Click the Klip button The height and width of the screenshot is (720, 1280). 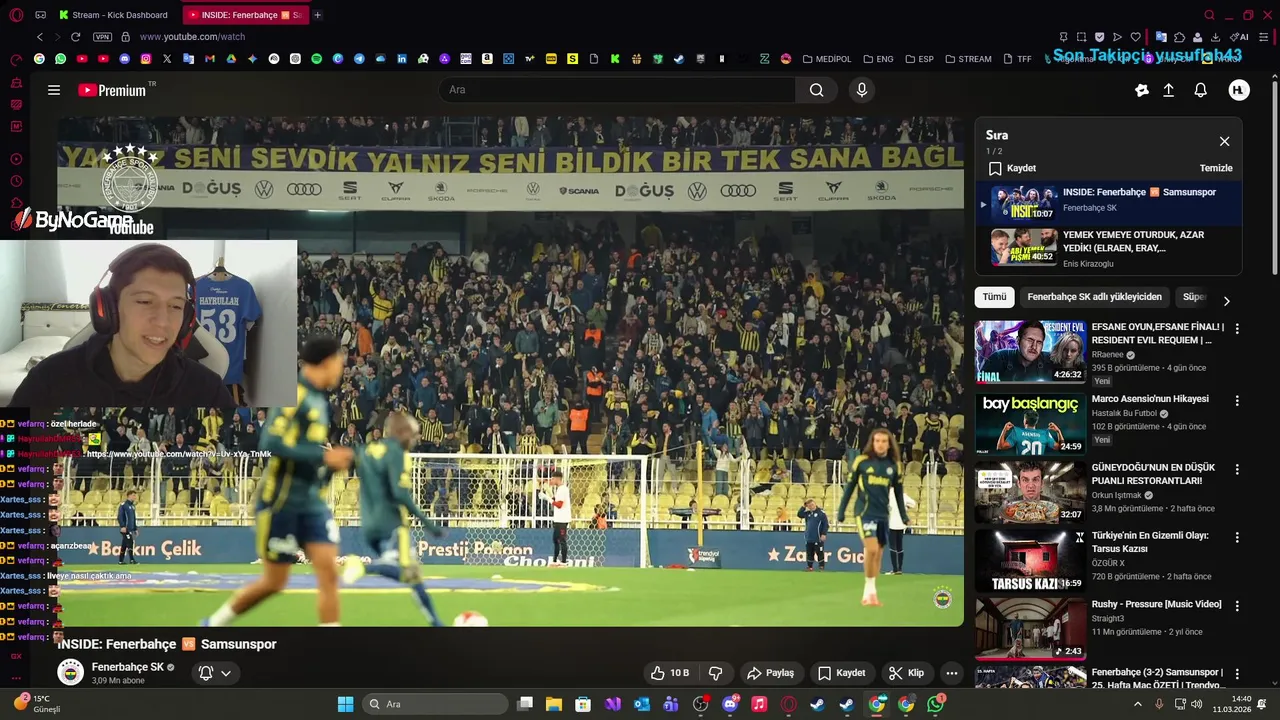coord(906,673)
